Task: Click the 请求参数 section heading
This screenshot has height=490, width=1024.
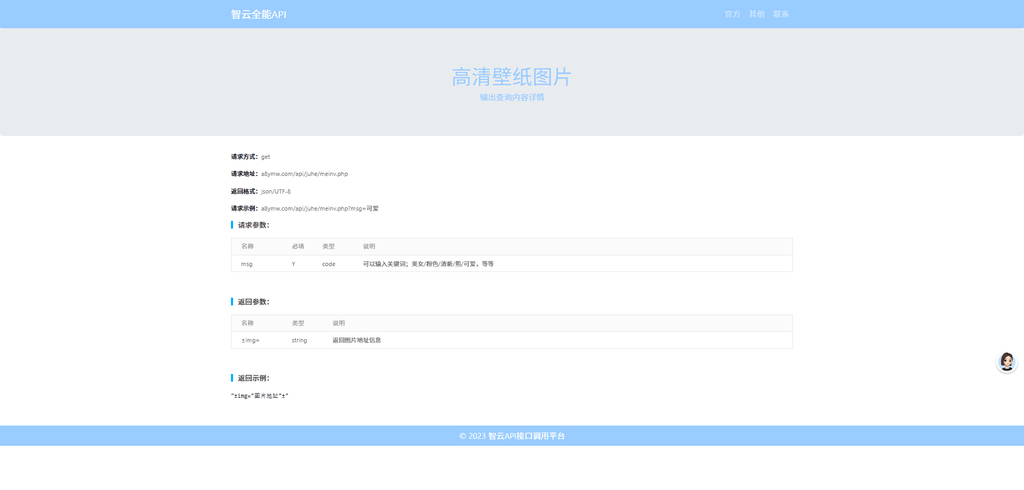Action: [x=253, y=225]
